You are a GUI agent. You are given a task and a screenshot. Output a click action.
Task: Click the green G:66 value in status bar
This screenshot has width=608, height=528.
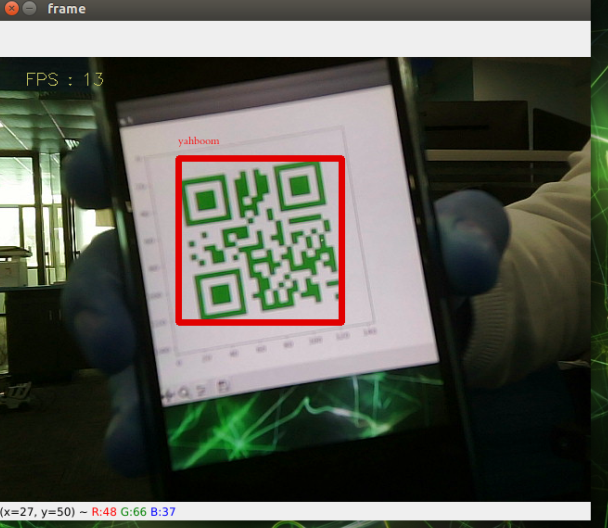pos(133,512)
